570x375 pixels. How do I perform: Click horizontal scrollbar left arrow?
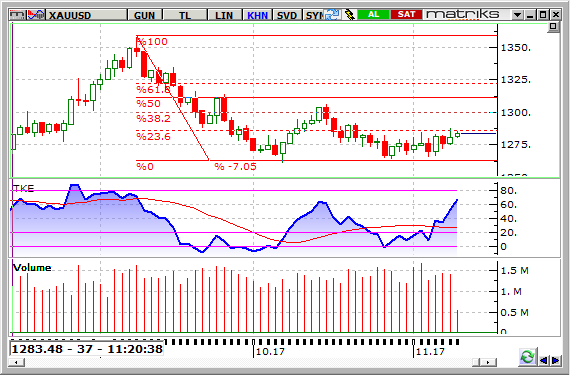click(17, 362)
